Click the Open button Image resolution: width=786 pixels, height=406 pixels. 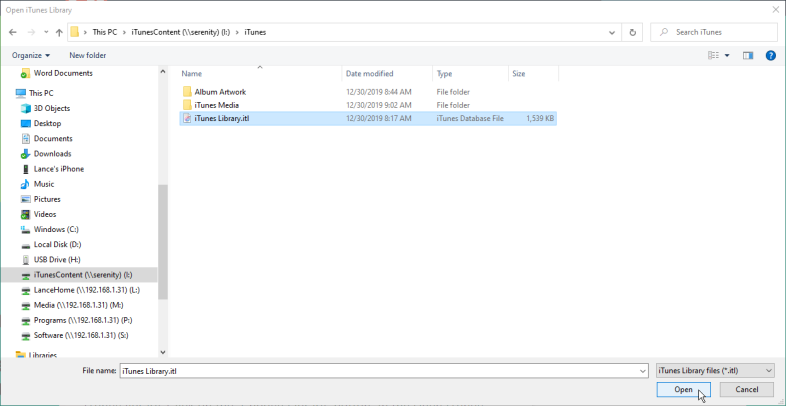coord(683,389)
